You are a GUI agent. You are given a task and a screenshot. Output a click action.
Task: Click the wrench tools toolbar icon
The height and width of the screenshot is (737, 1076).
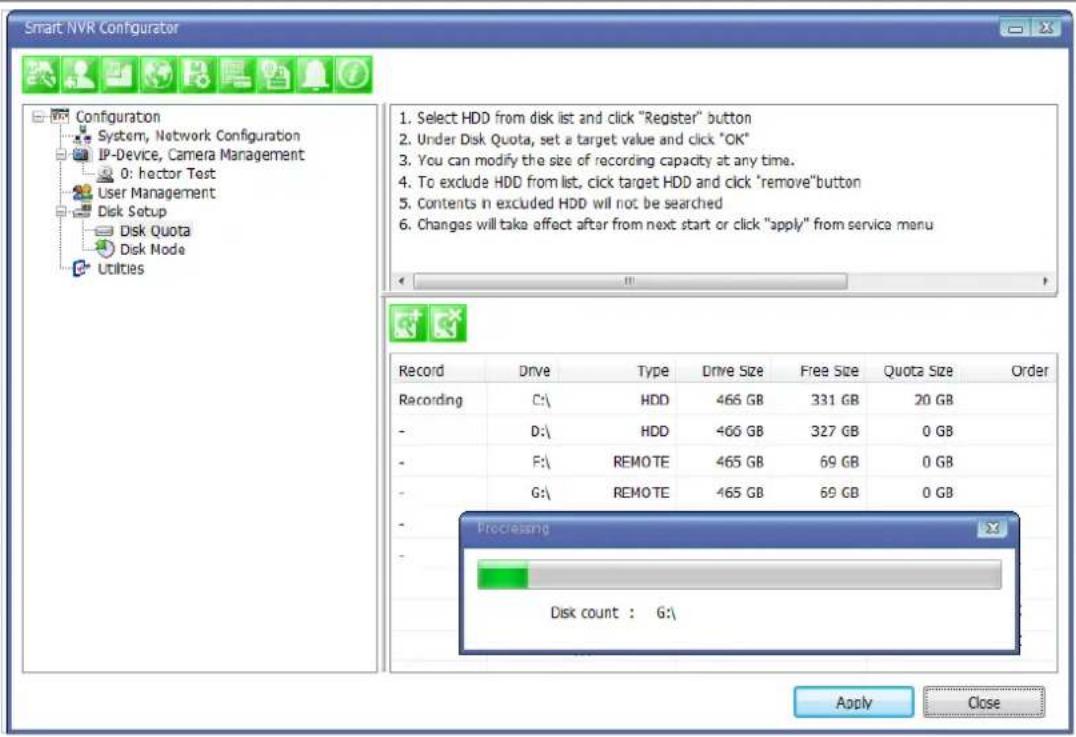click(x=40, y=74)
